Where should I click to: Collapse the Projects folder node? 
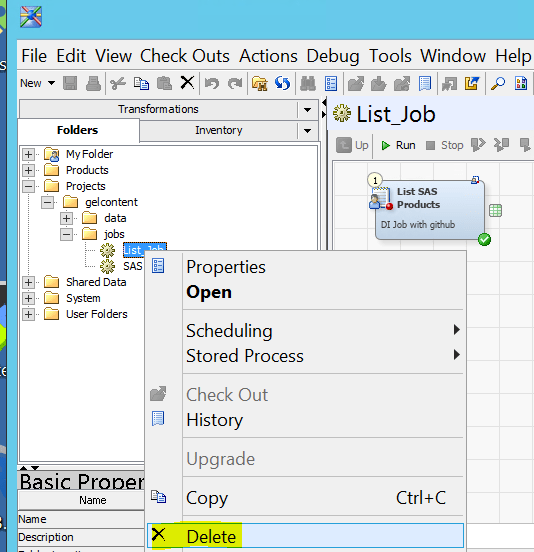click(29, 186)
